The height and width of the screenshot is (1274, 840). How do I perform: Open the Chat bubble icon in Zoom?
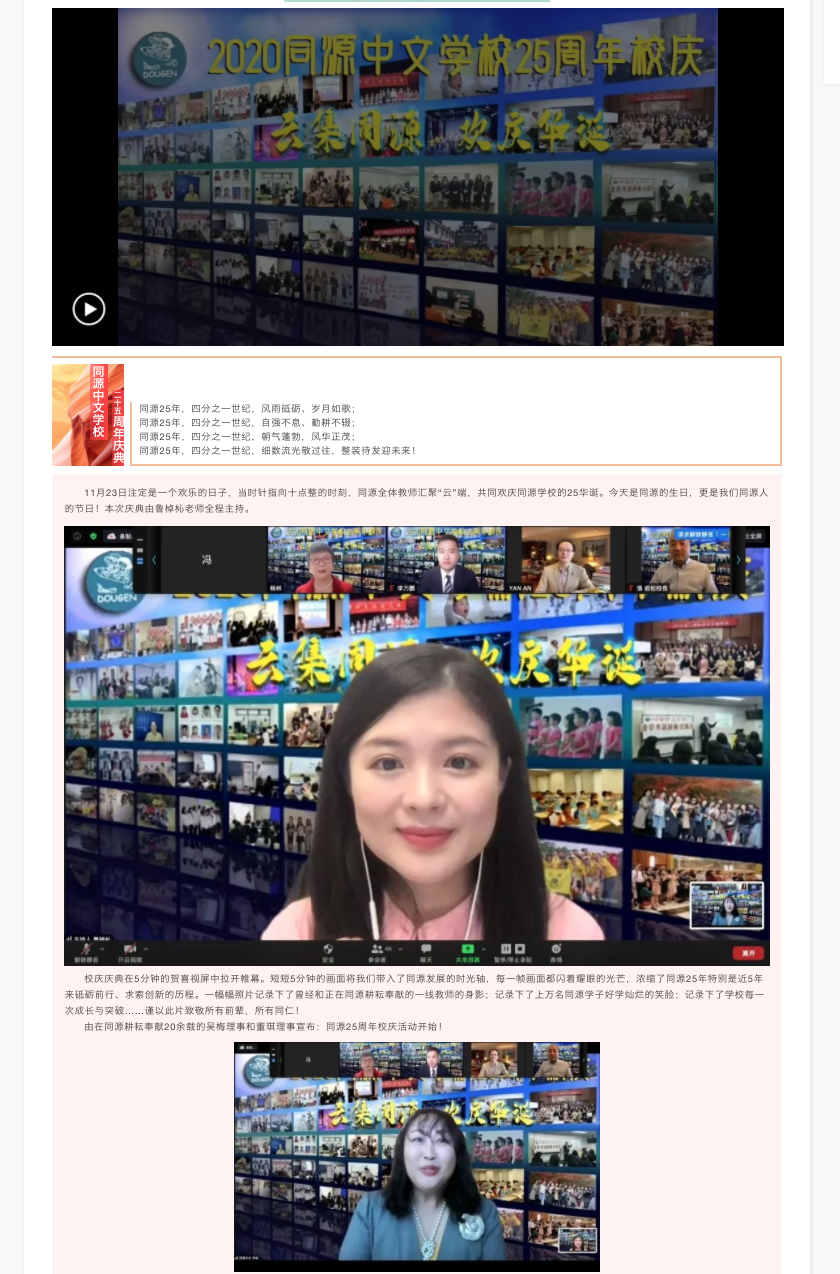point(426,948)
